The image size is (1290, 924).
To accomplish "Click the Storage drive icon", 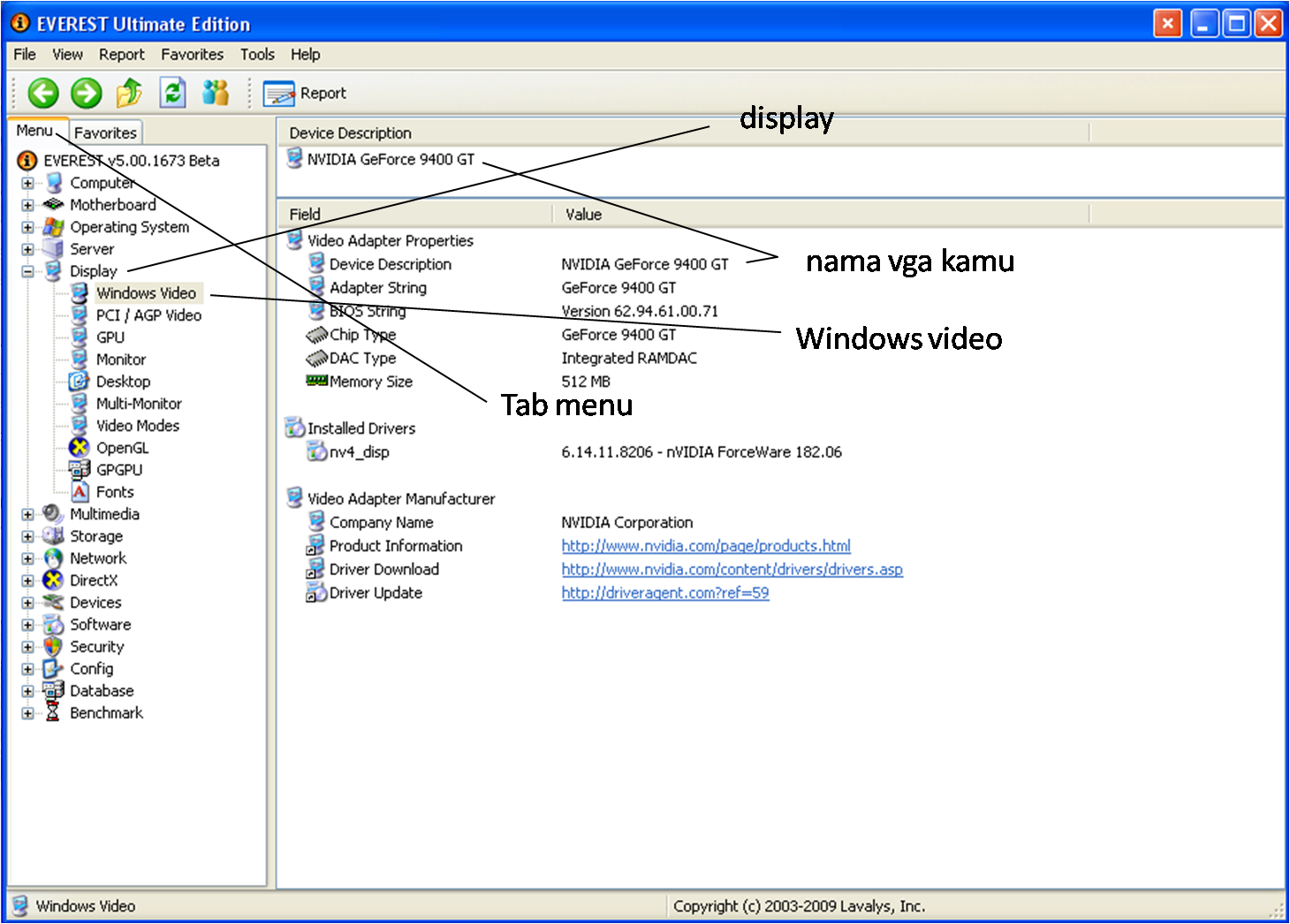I will point(54,536).
